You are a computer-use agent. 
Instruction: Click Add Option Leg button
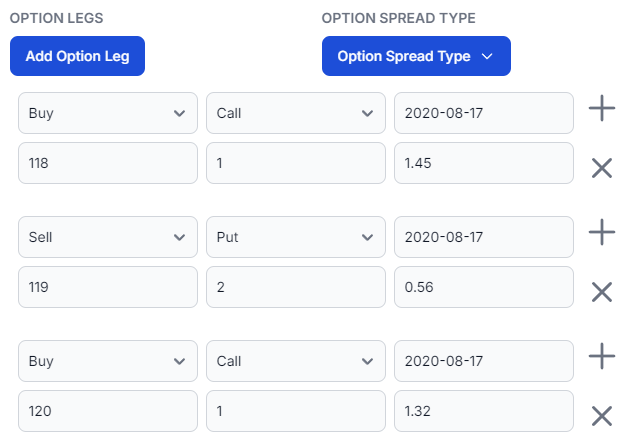click(77, 56)
